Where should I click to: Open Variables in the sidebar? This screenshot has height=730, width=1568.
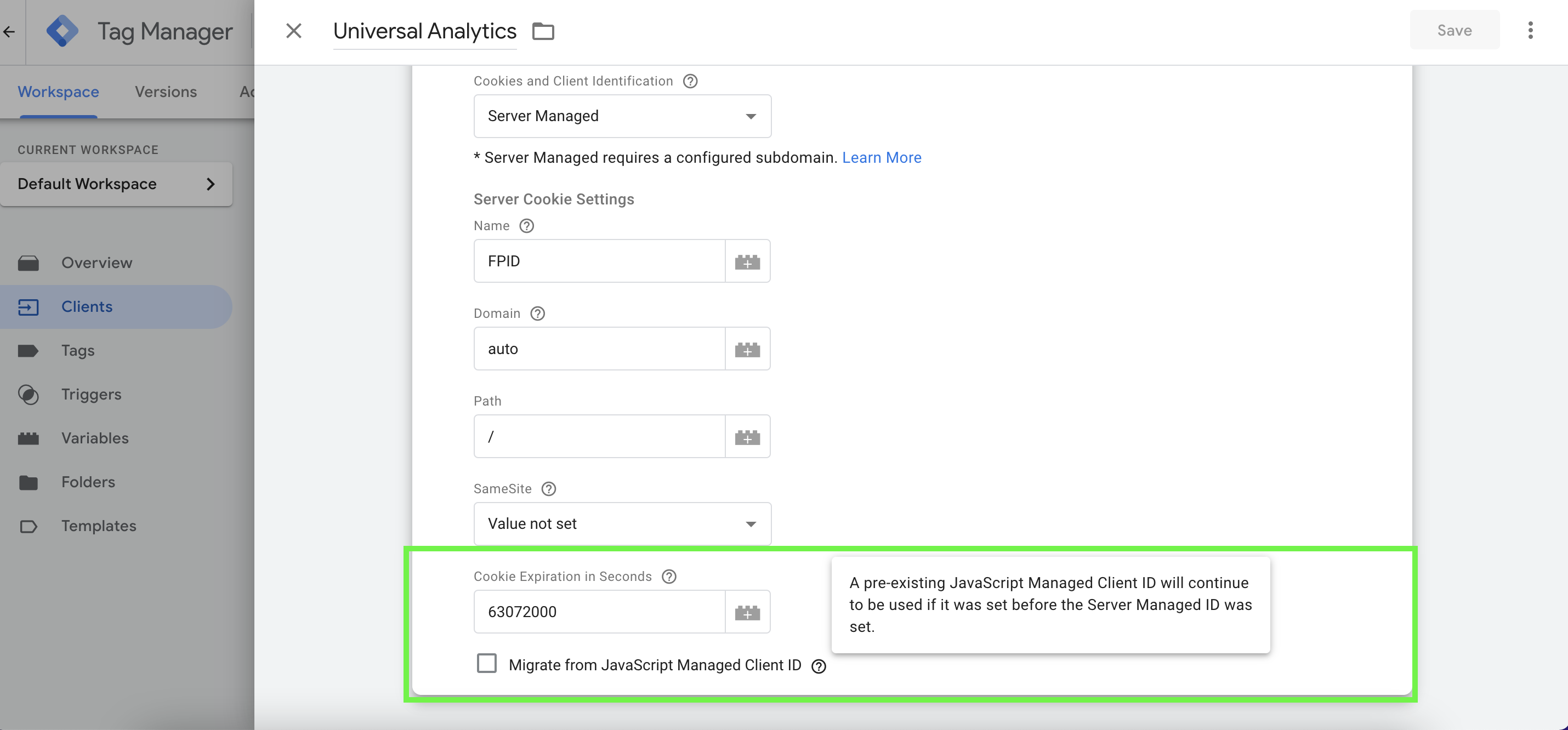[116, 438]
